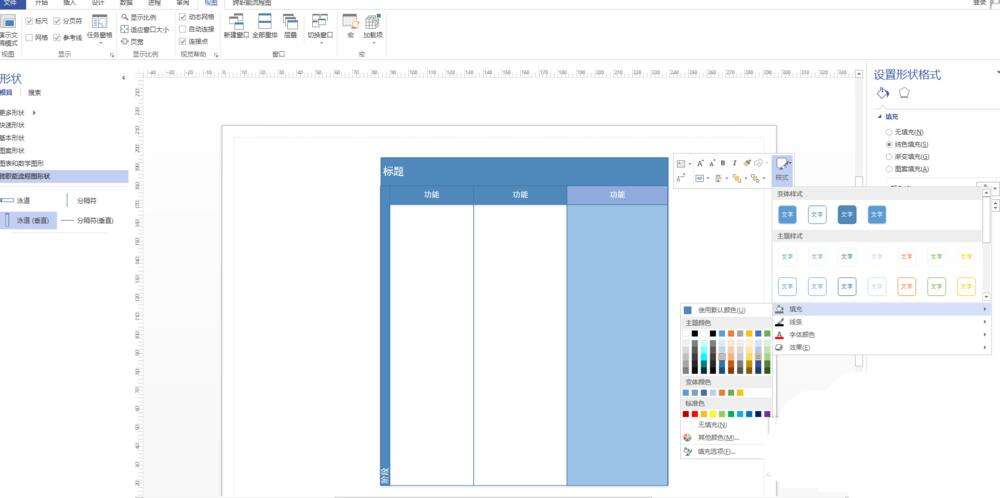Choose No Fill (无填充) in color menu
This screenshot has height=498, width=1000.
pyautogui.click(x=712, y=425)
